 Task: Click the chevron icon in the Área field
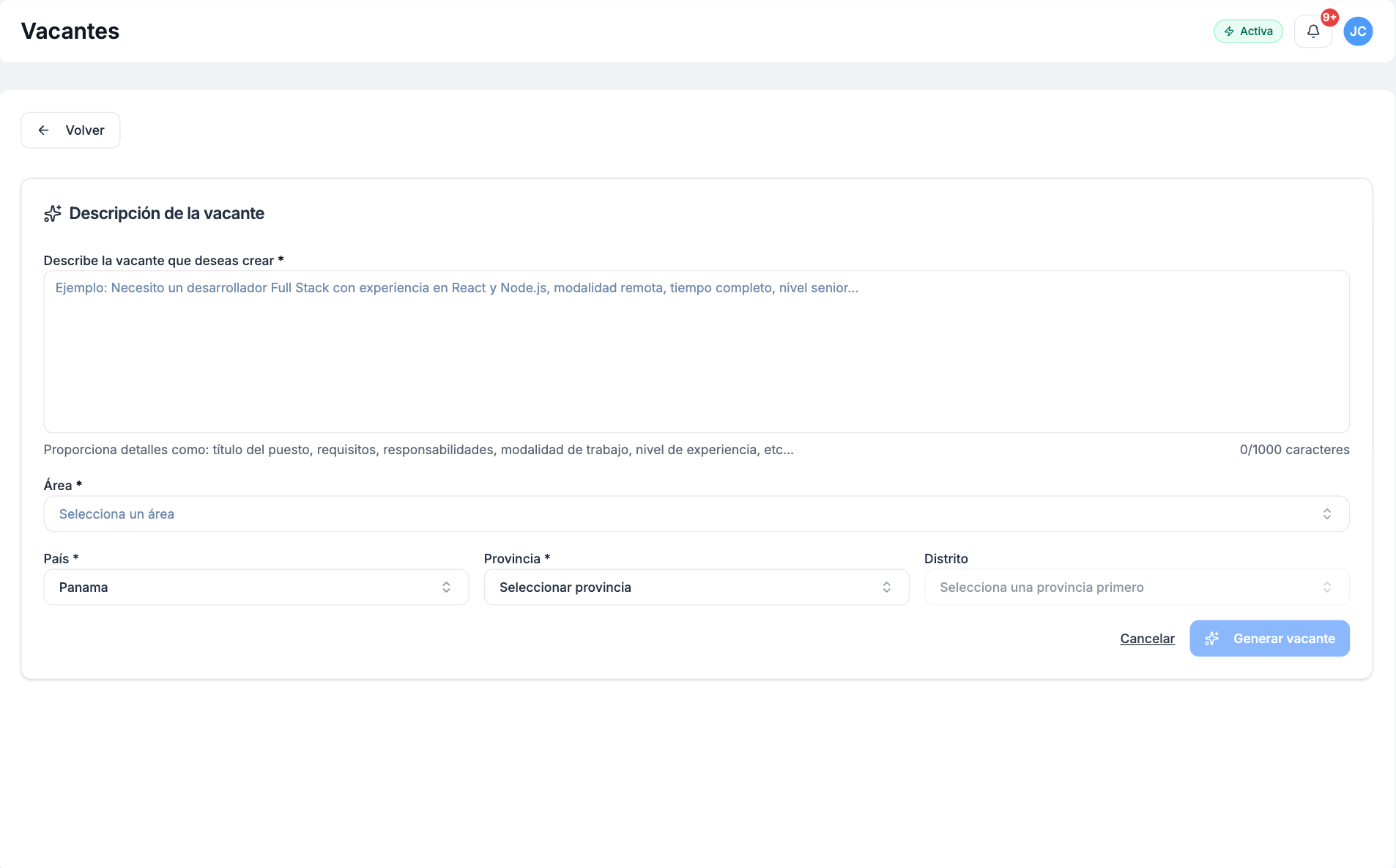coord(1326,514)
